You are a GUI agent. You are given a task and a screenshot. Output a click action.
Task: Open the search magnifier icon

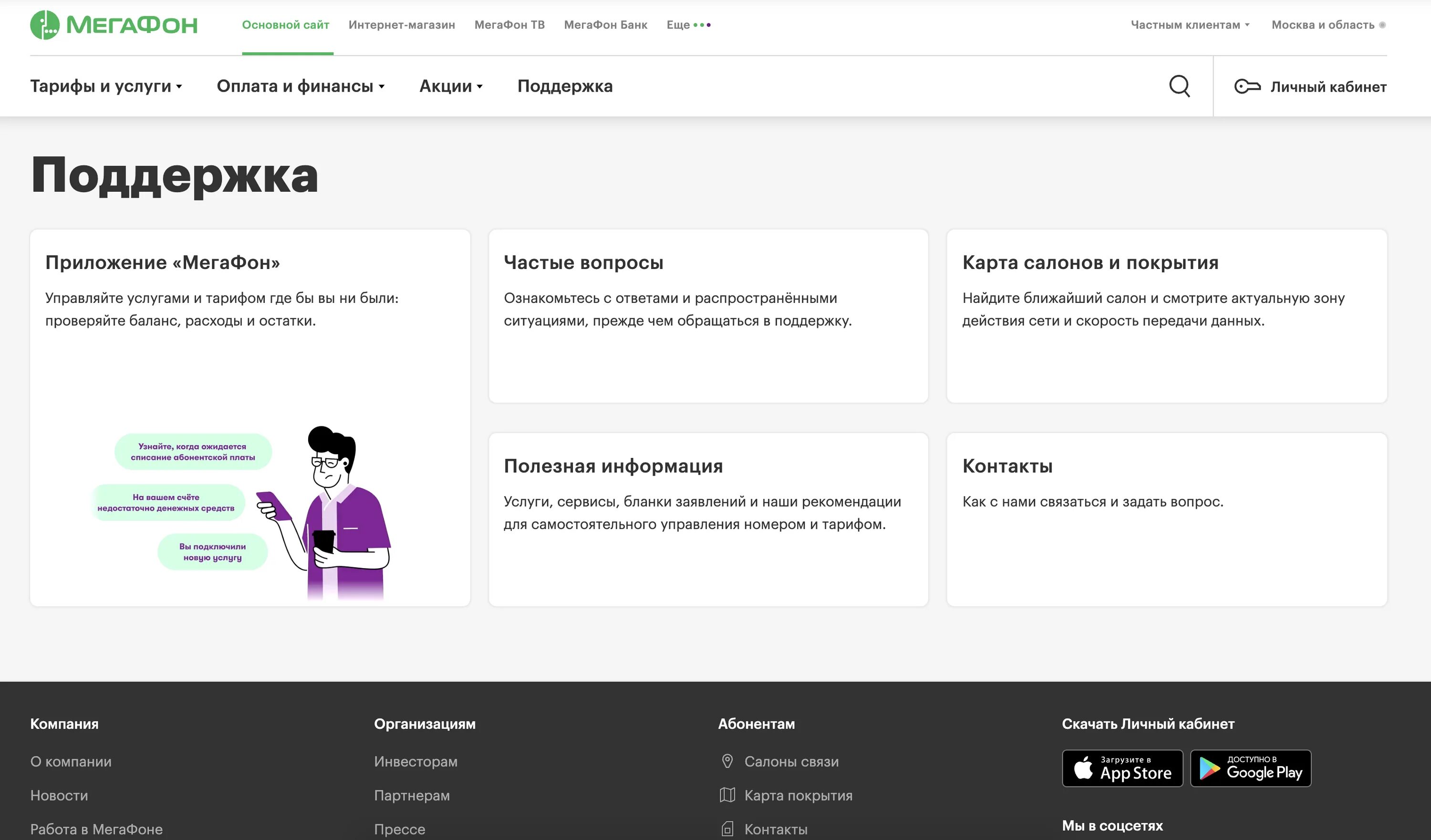[1180, 86]
